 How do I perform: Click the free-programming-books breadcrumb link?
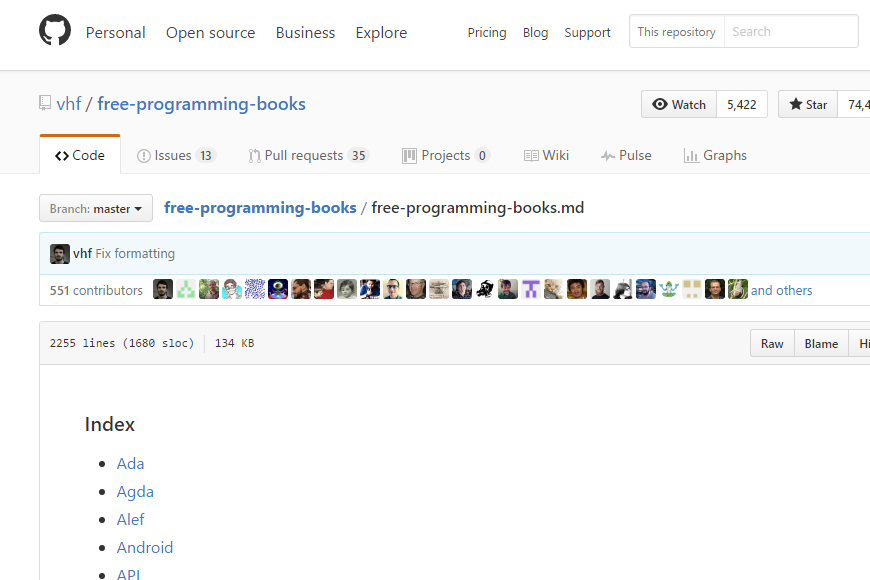pyautogui.click(x=260, y=208)
